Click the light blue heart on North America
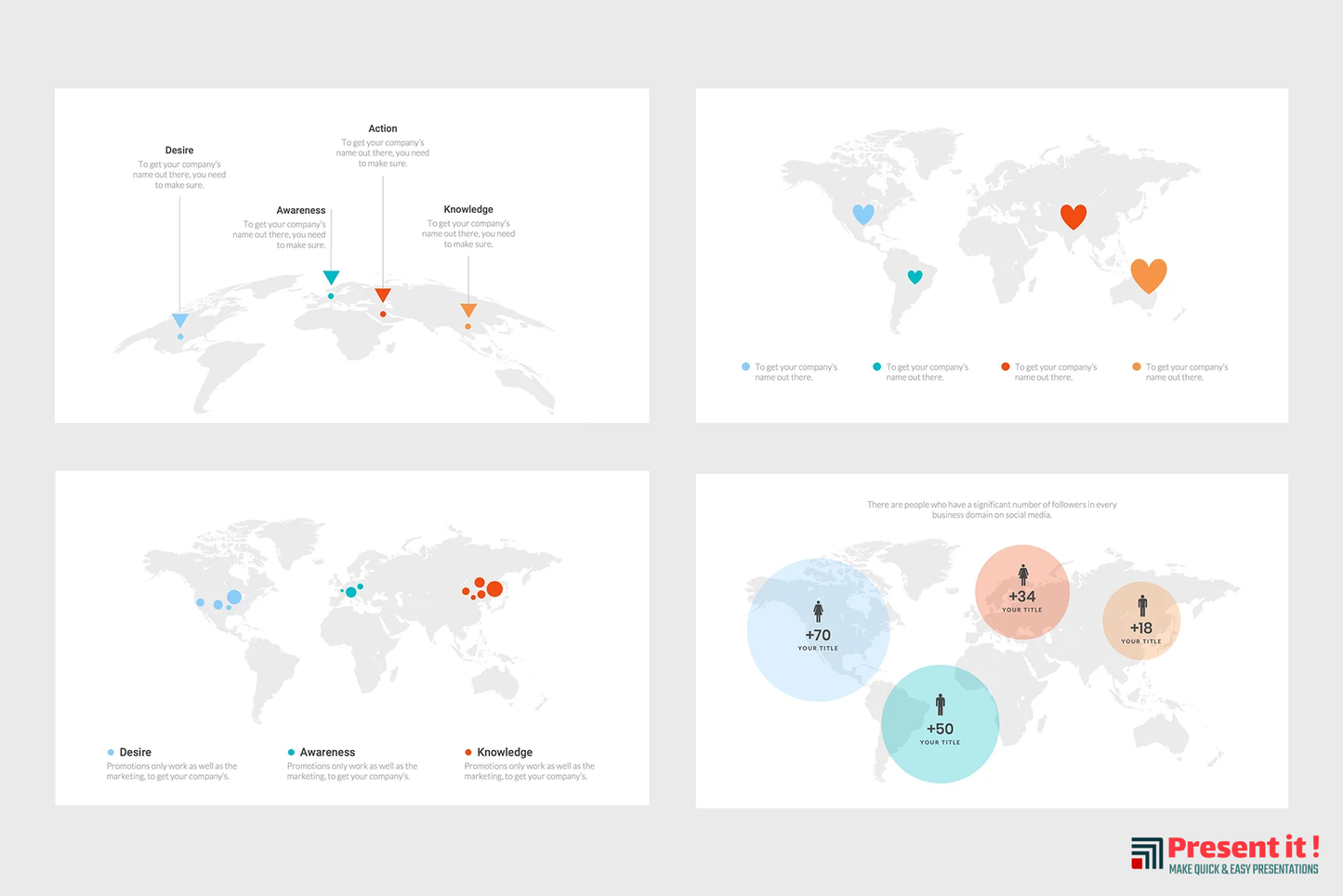 [863, 214]
